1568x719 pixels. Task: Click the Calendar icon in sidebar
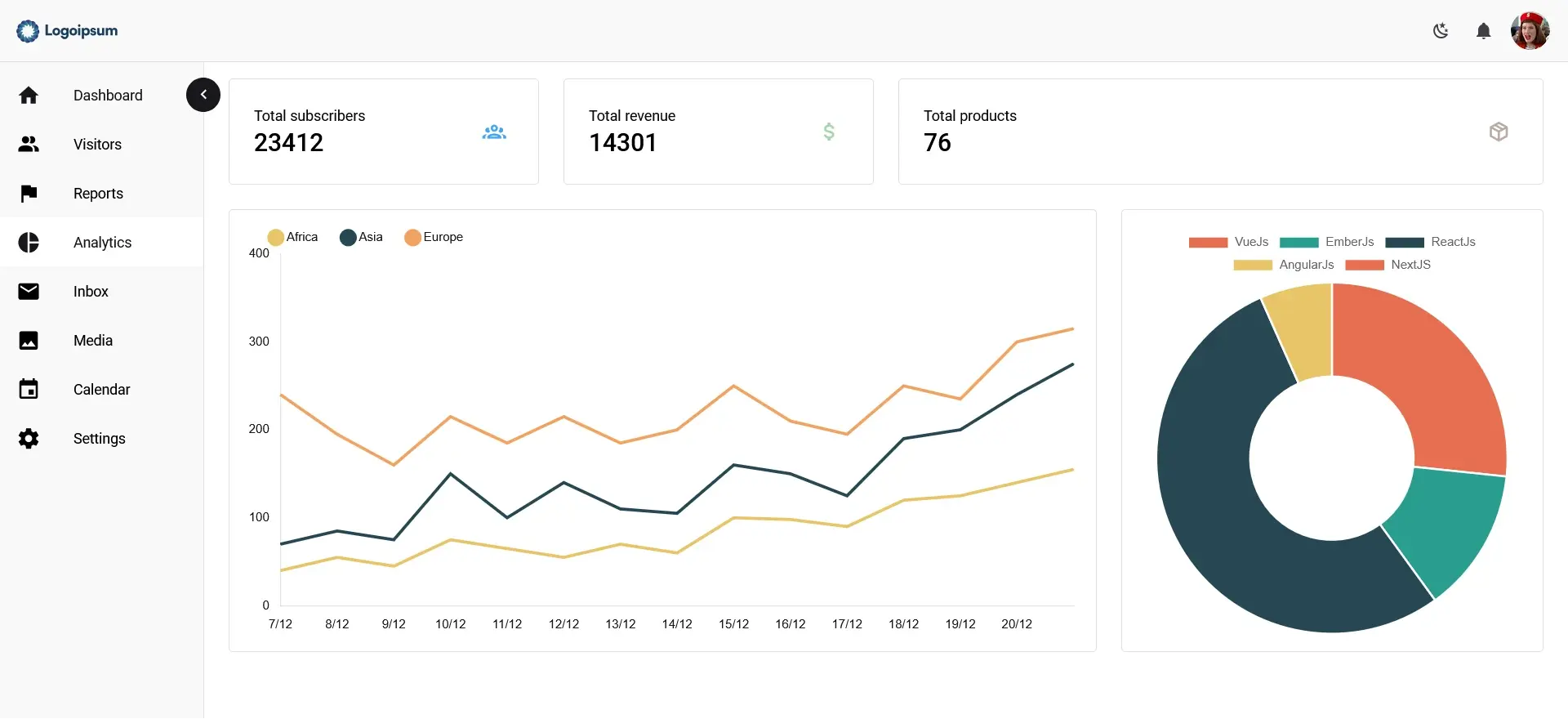coord(29,389)
